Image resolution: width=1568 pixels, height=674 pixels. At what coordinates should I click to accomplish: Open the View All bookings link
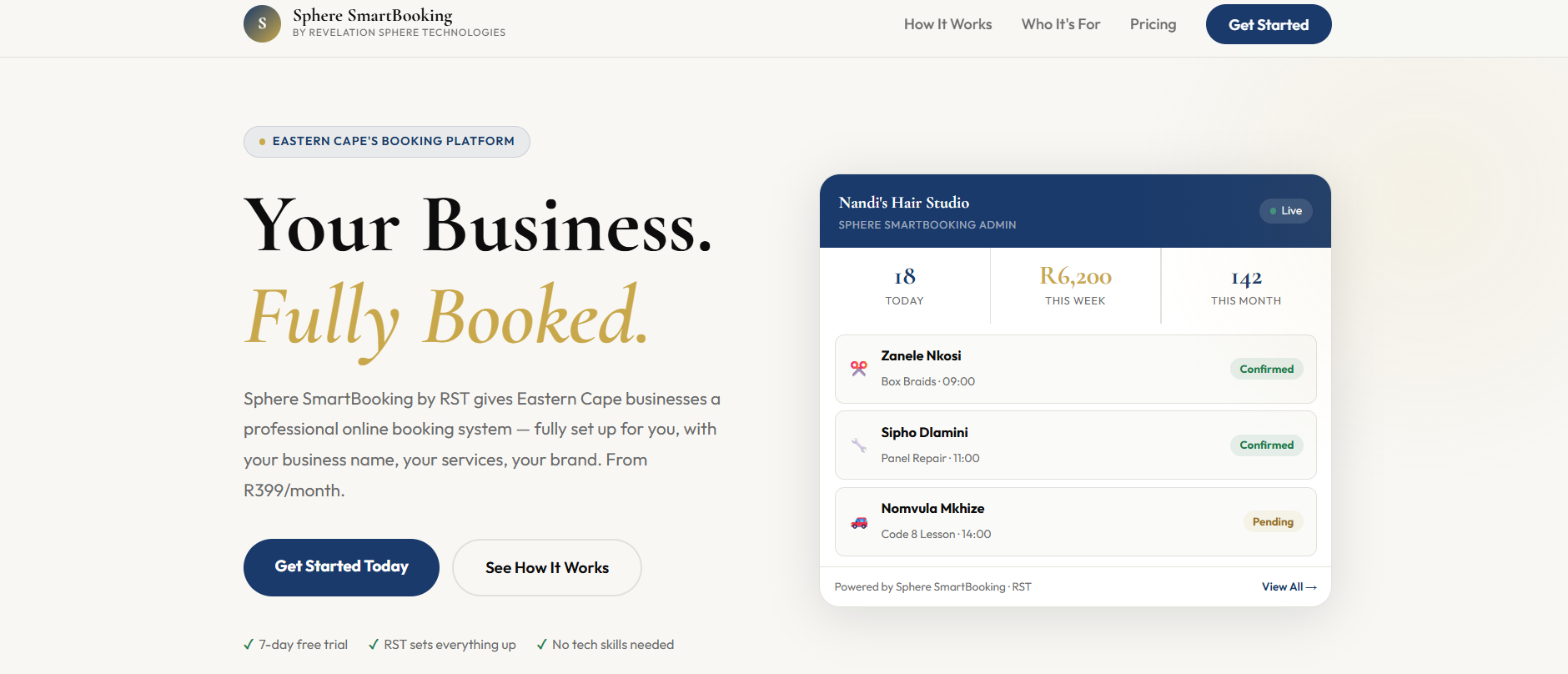(1289, 587)
